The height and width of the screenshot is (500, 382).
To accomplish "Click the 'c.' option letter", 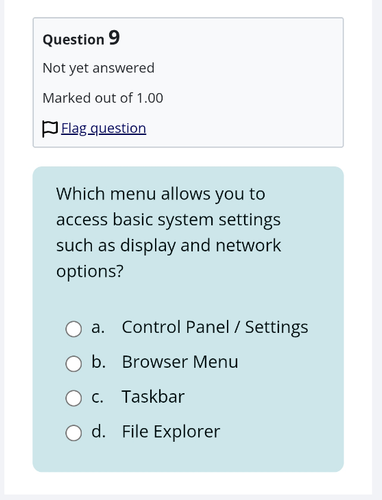I will (97, 397).
